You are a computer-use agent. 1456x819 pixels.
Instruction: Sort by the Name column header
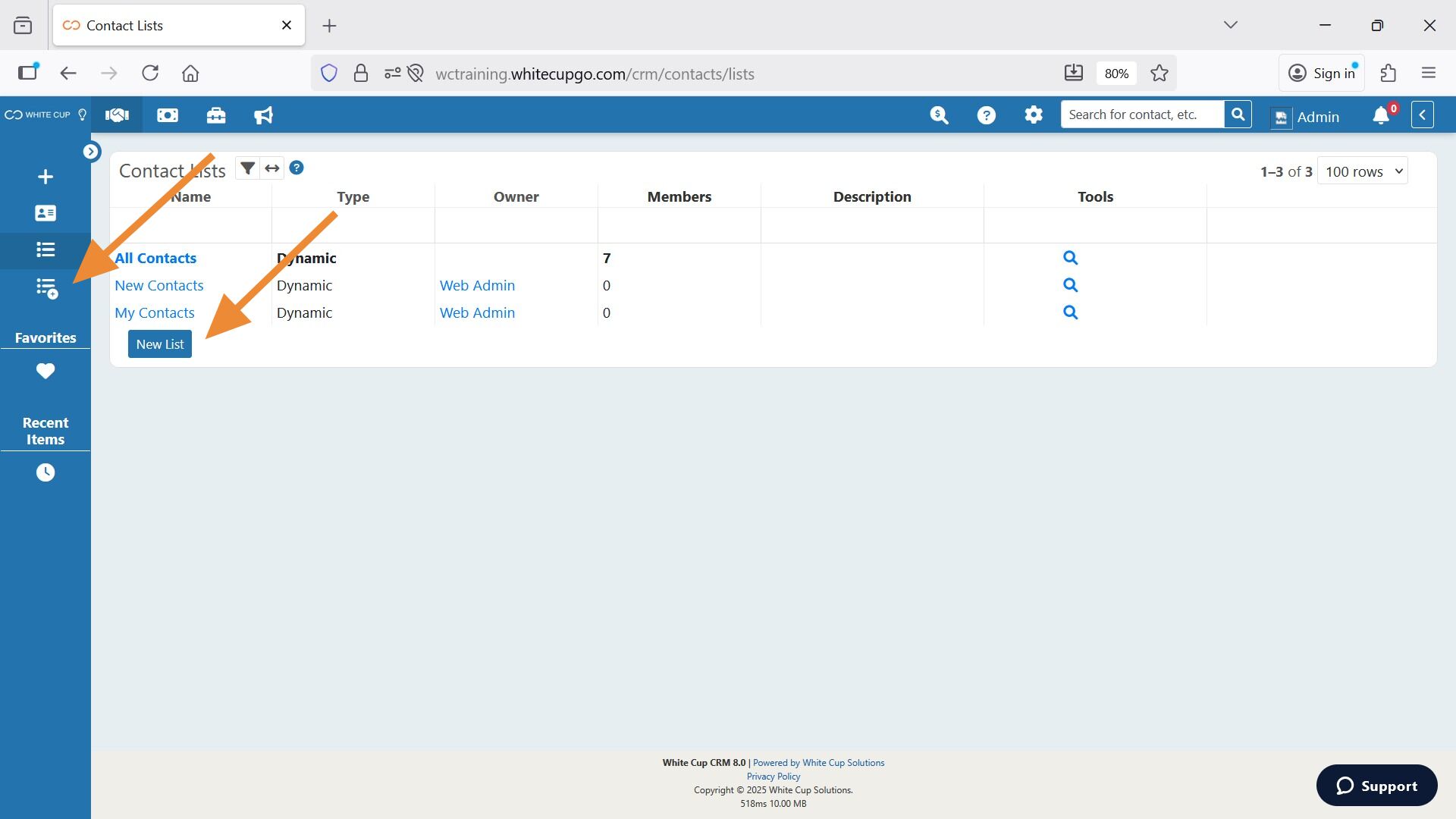tap(191, 196)
